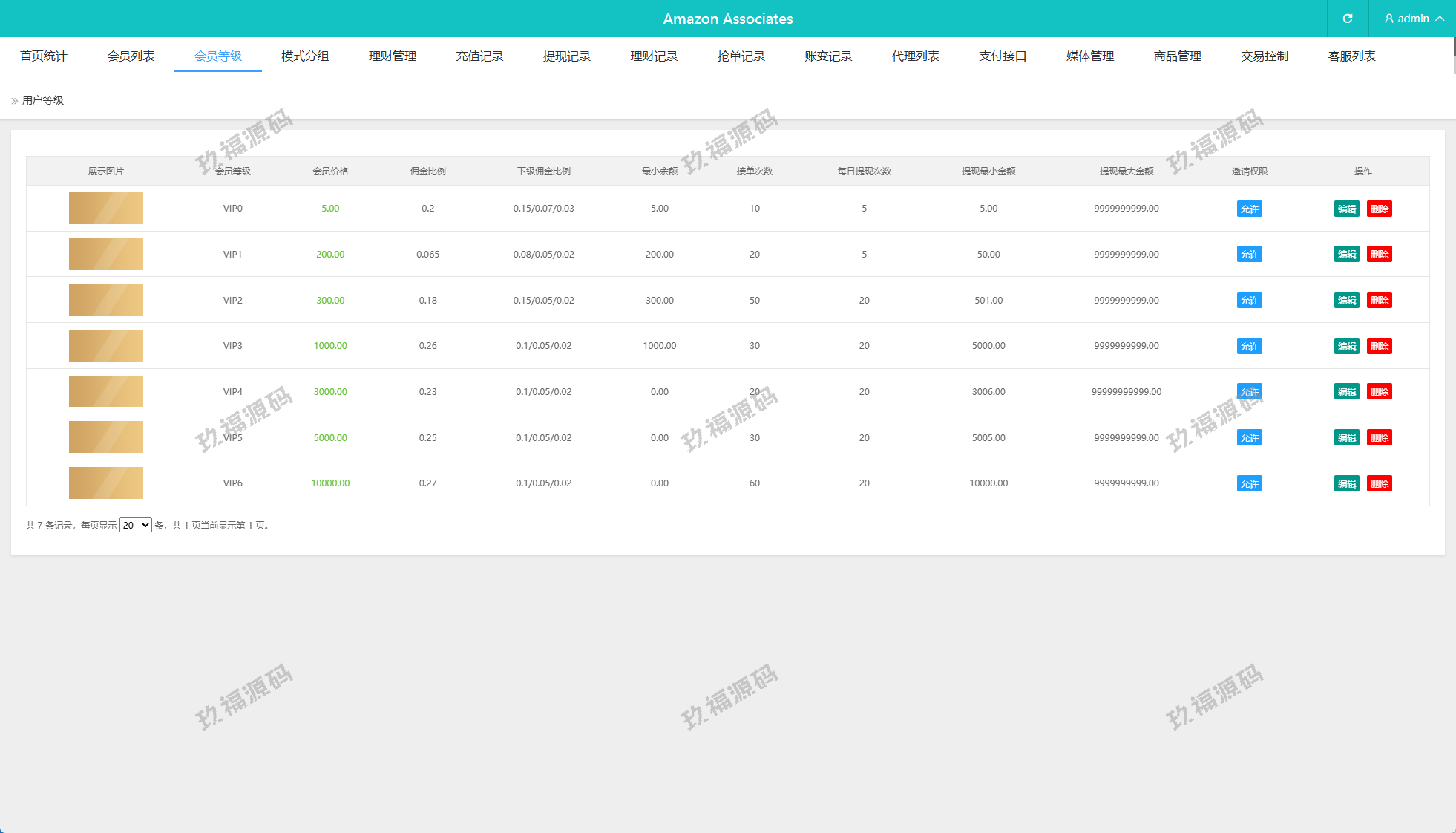The height and width of the screenshot is (833, 1456).
Task: Expand the page size selector
Action: 136,525
